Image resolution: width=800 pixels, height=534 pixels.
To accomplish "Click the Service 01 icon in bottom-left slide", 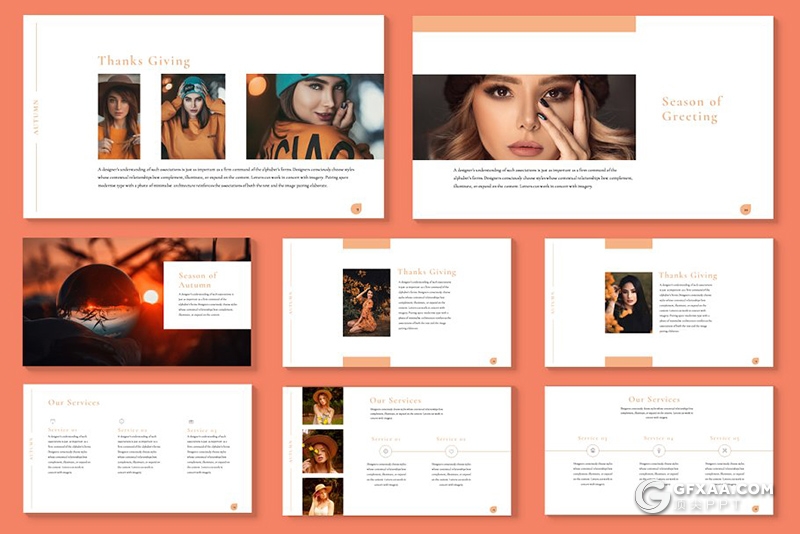I will (x=53, y=422).
